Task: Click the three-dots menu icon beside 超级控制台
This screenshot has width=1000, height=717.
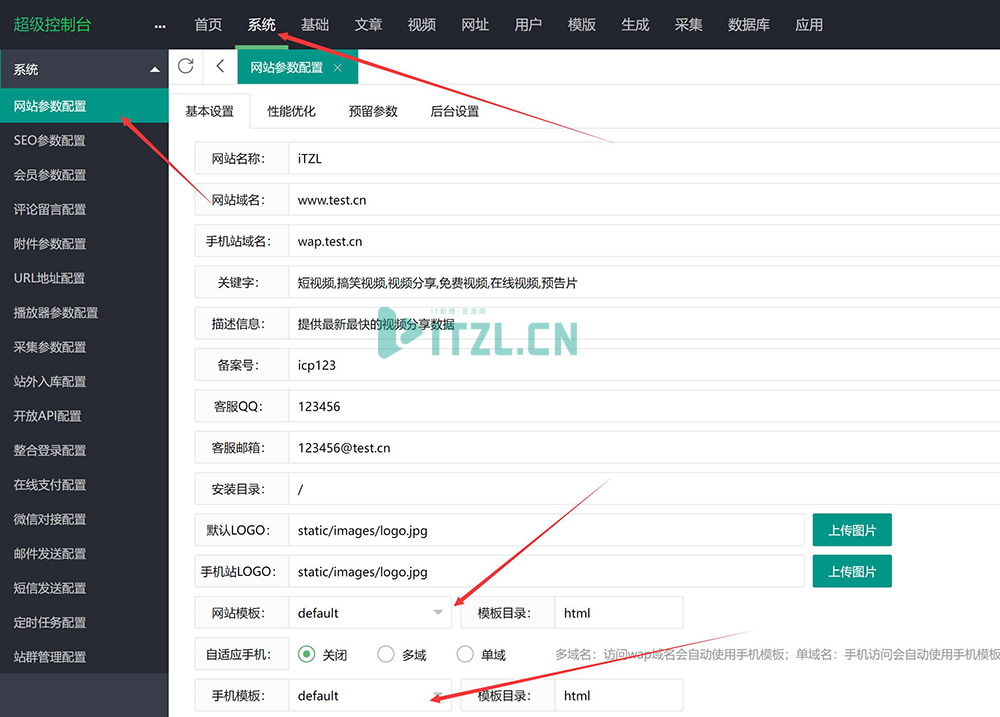Action: tap(161, 26)
